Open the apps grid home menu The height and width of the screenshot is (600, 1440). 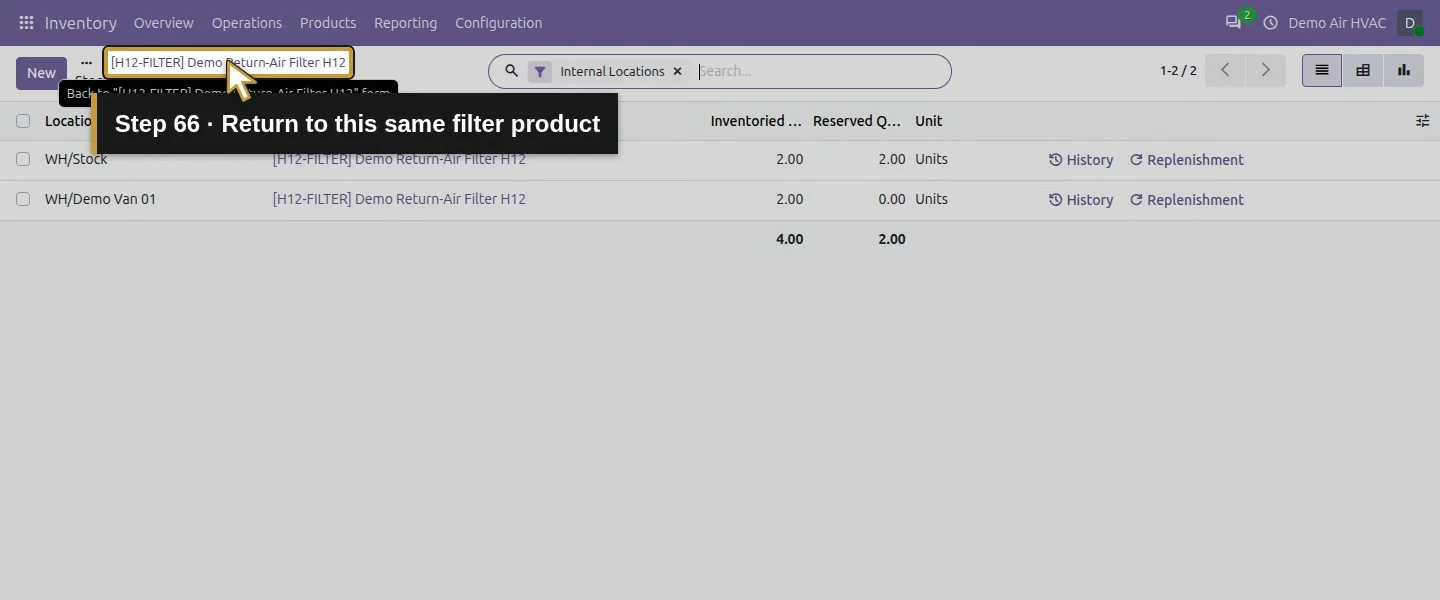pyautogui.click(x=26, y=22)
